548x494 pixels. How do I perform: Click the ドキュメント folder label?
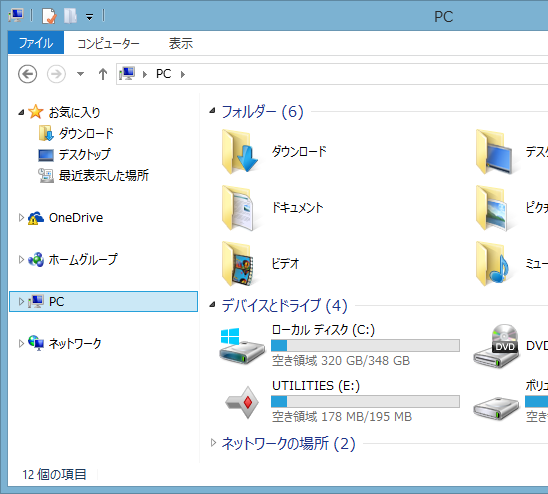click(297, 207)
